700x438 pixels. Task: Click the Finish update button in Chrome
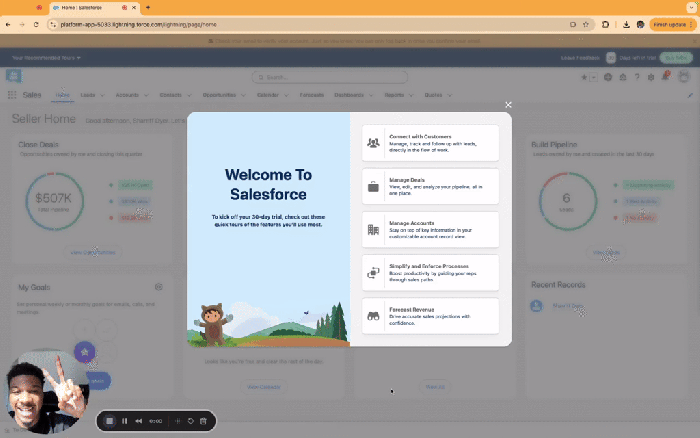click(669, 24)
